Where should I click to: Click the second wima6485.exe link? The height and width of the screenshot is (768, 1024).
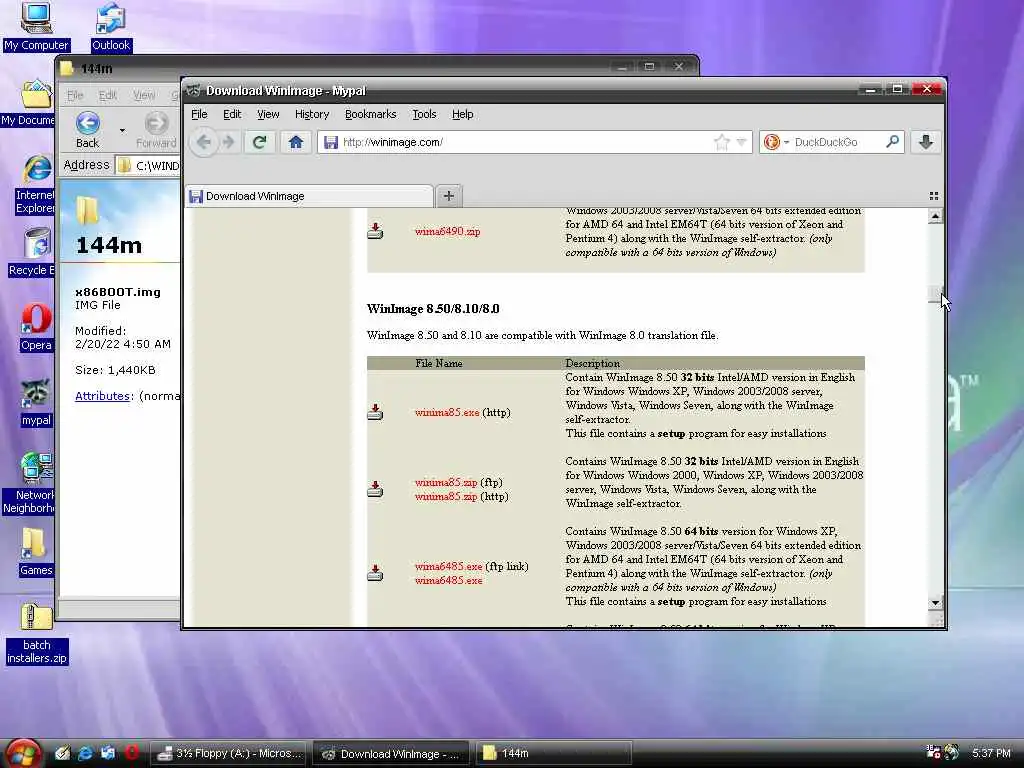[x=448, y=581]
